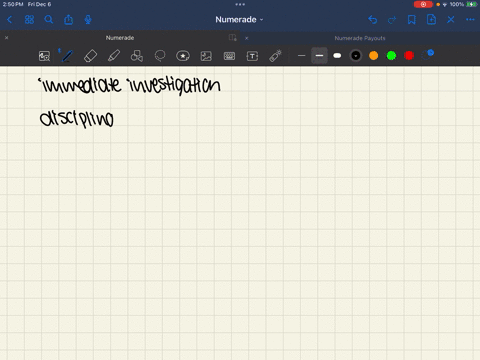The width and height of the screenshot is (480, 360).
Task: Open the more options ellipsis menu
Action: 470,20
